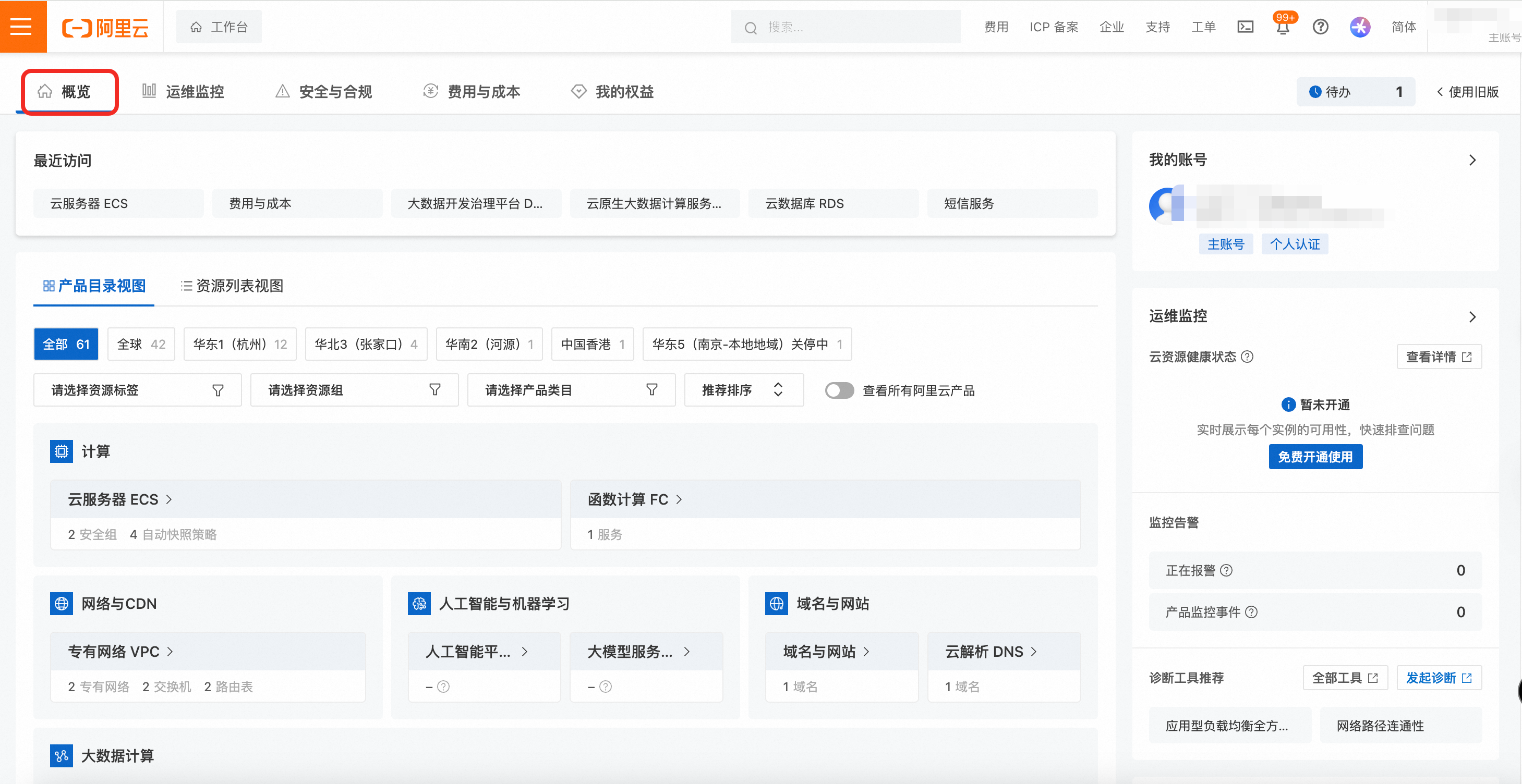Open the 请选择产品类目 dropdown
This screenshot has height=784, width=1522.
571,390
